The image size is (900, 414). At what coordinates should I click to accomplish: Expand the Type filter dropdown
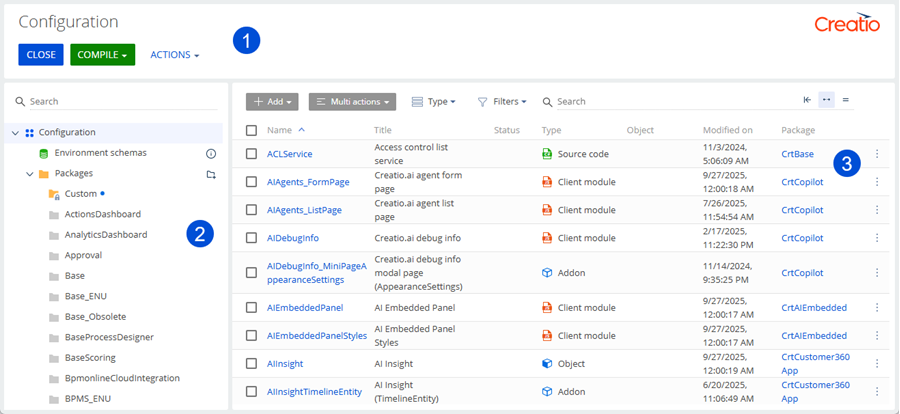[x=434, y=102]
